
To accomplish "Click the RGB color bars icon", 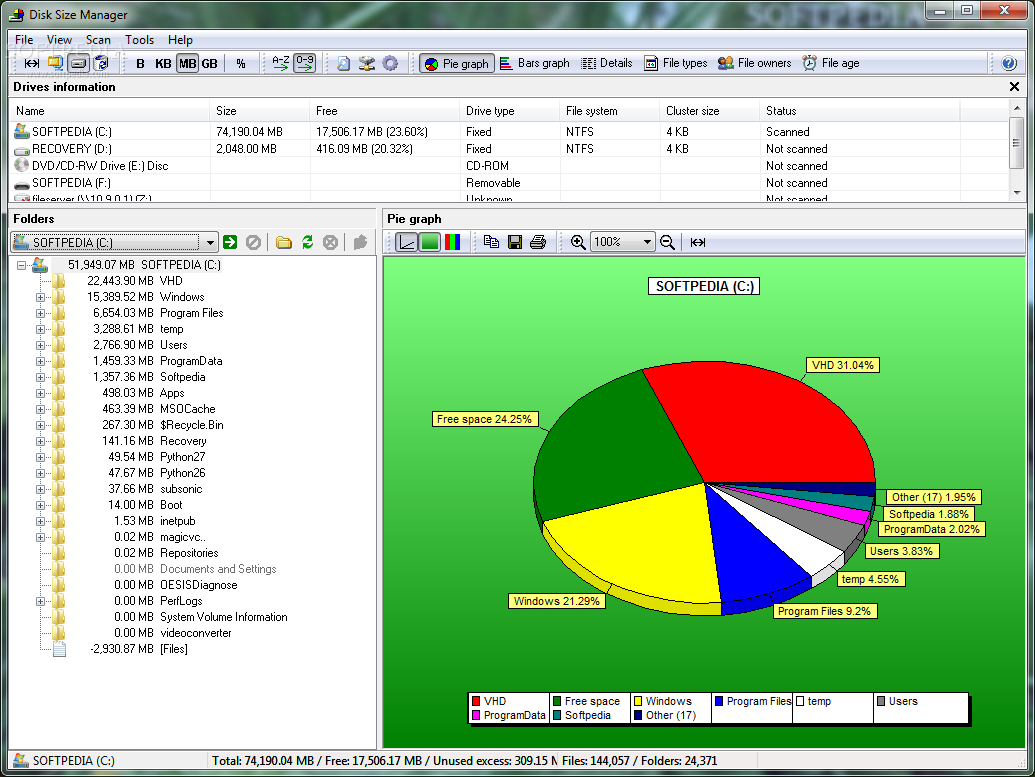I will pyautogui.click(x=452, y=242).
